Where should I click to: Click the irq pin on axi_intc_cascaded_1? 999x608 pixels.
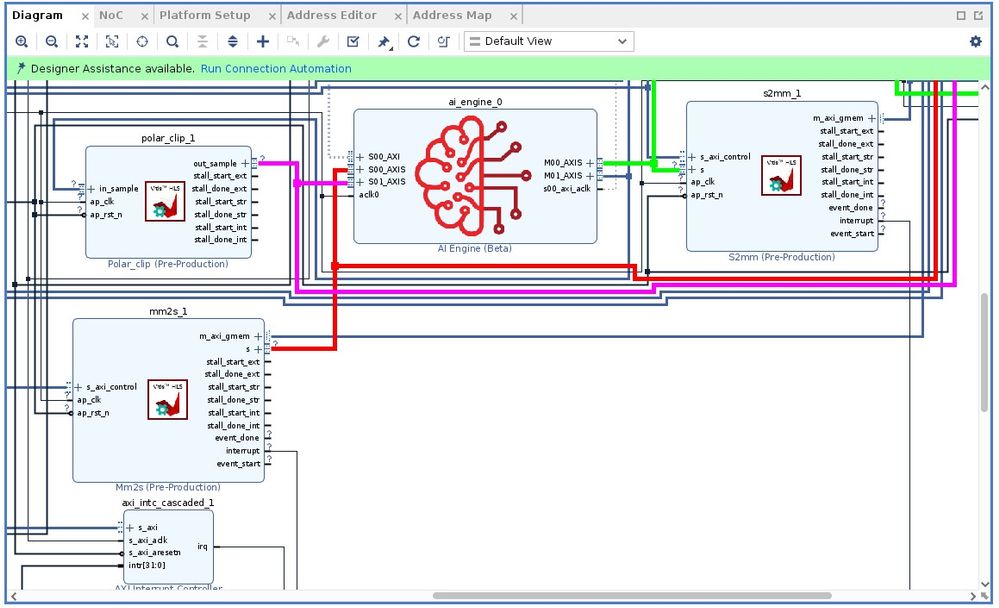(x=202, y=546)
